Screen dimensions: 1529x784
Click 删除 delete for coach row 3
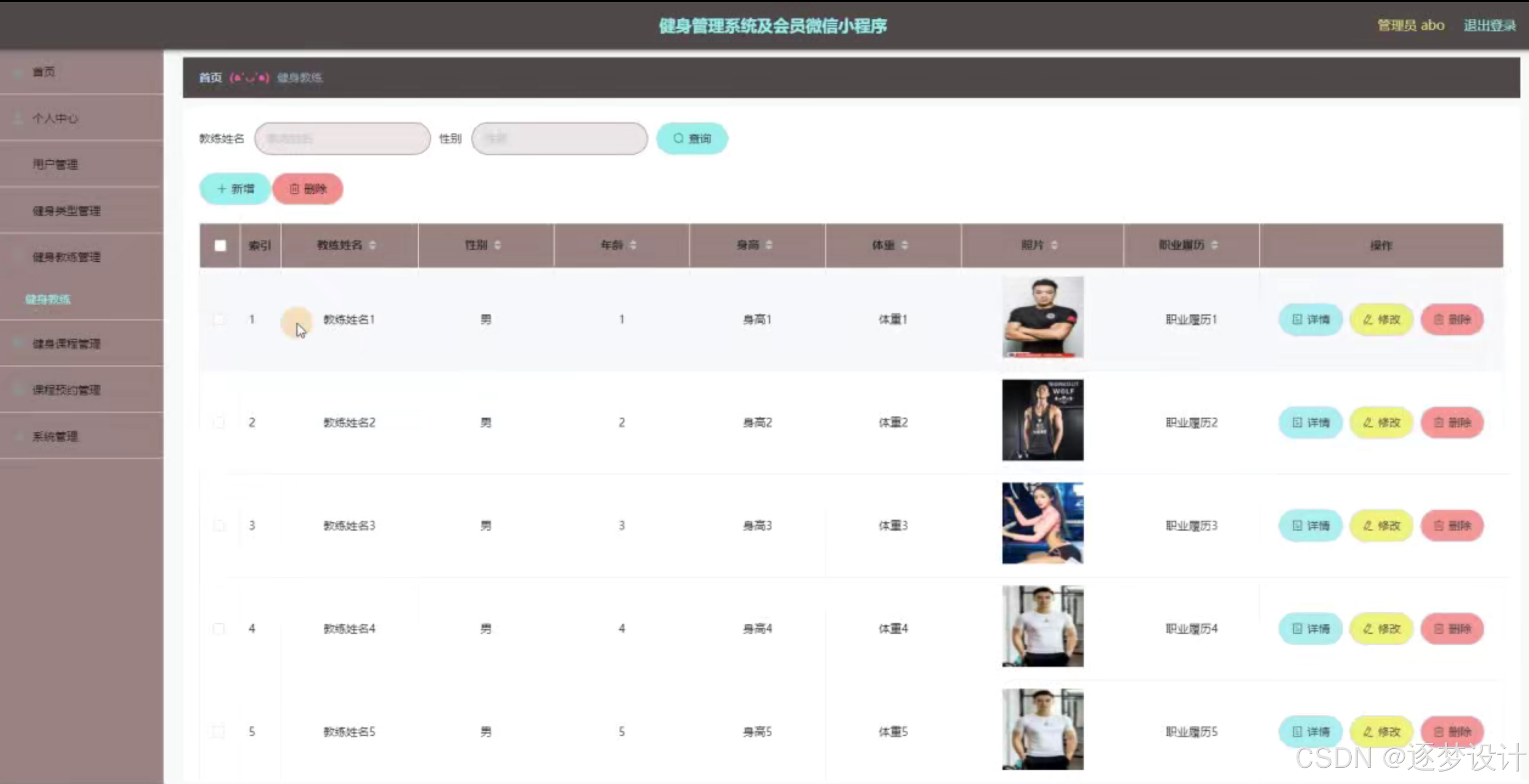tap(1452, 525)
